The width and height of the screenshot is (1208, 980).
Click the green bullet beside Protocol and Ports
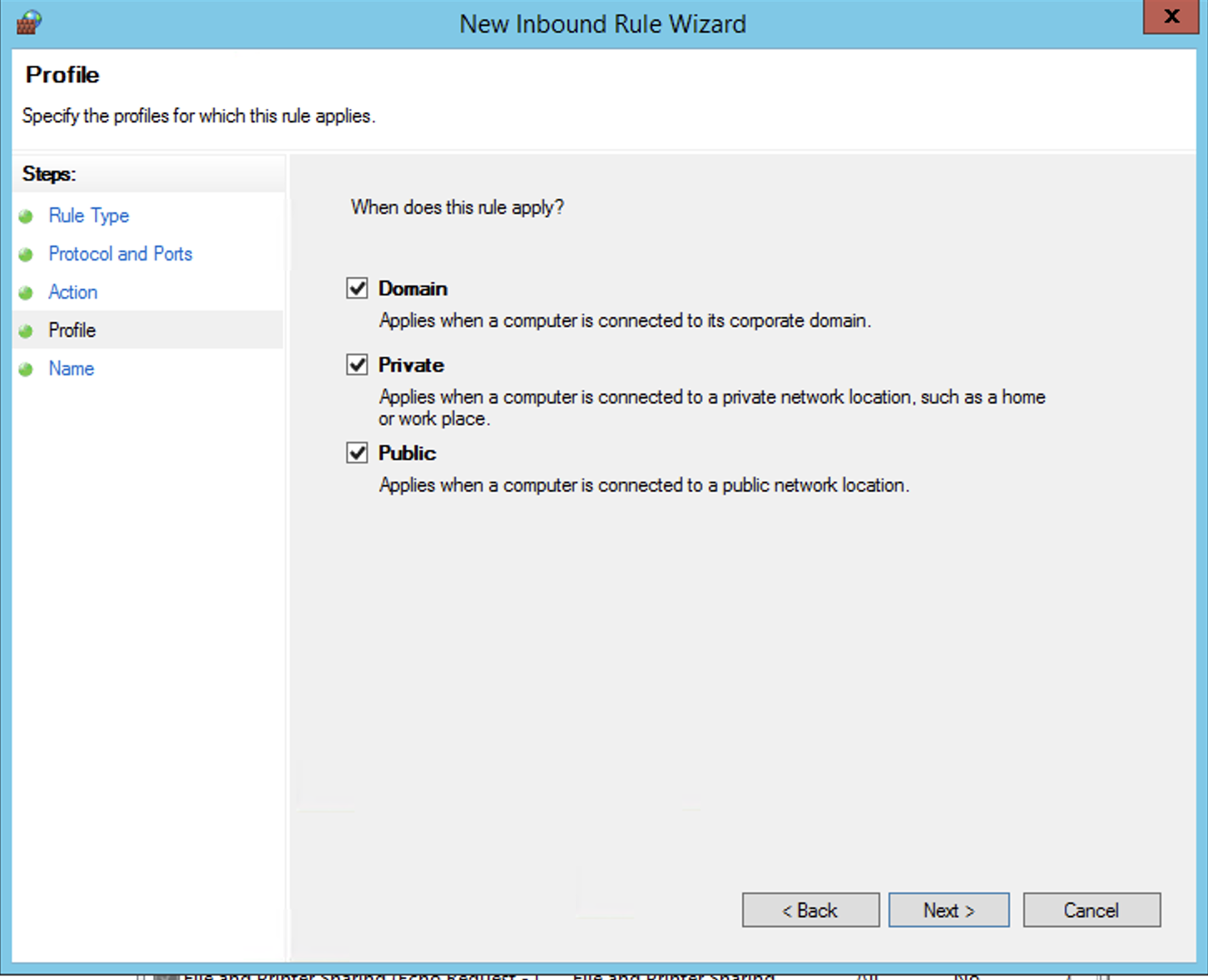(26, 255)
